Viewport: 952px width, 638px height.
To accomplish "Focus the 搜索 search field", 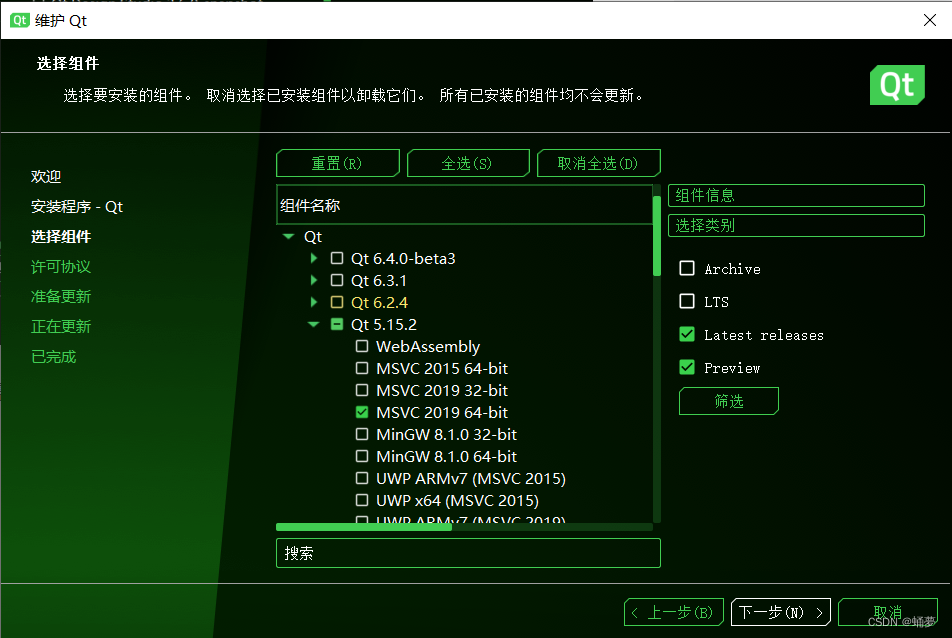I will click(468, 553).
